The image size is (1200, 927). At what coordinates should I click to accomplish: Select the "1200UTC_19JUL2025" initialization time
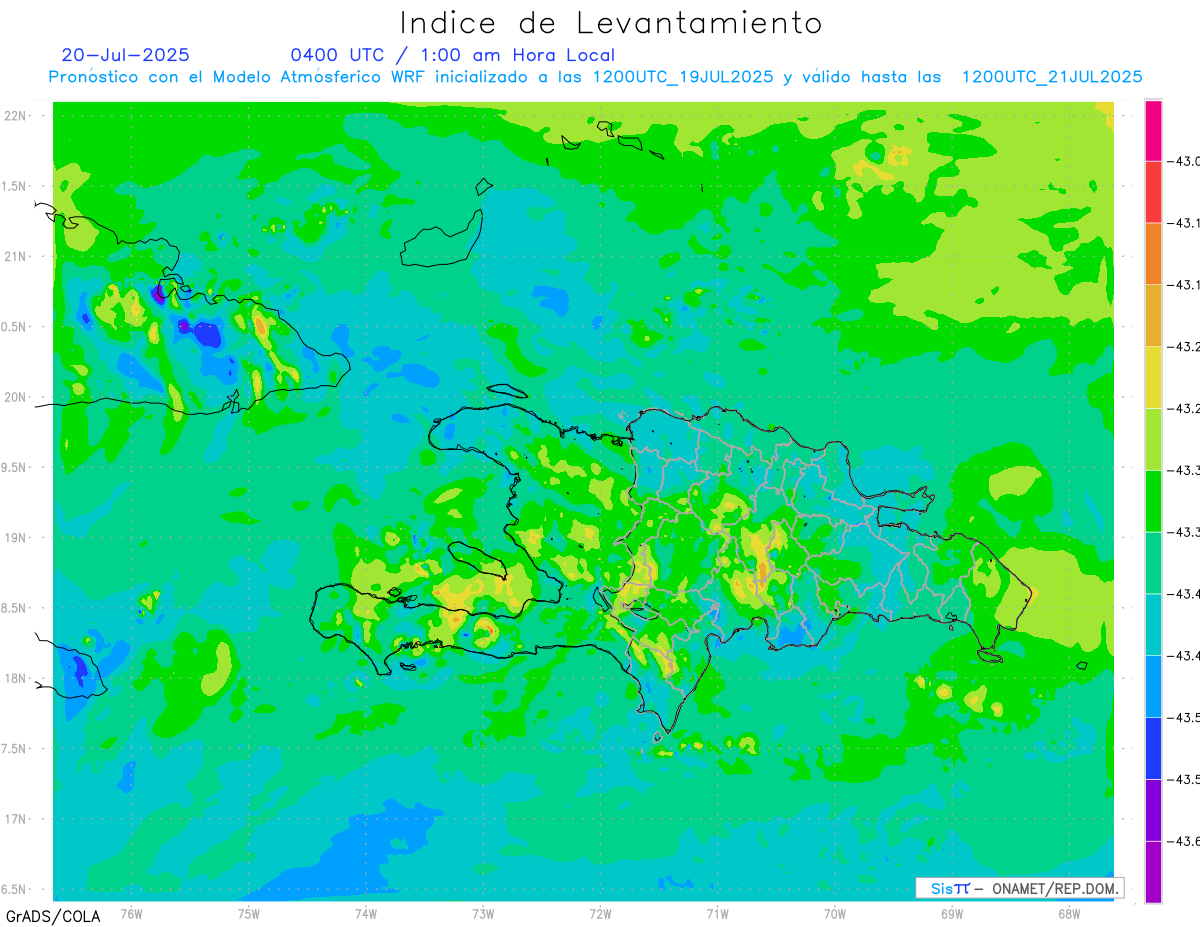[x=683, y=77]
